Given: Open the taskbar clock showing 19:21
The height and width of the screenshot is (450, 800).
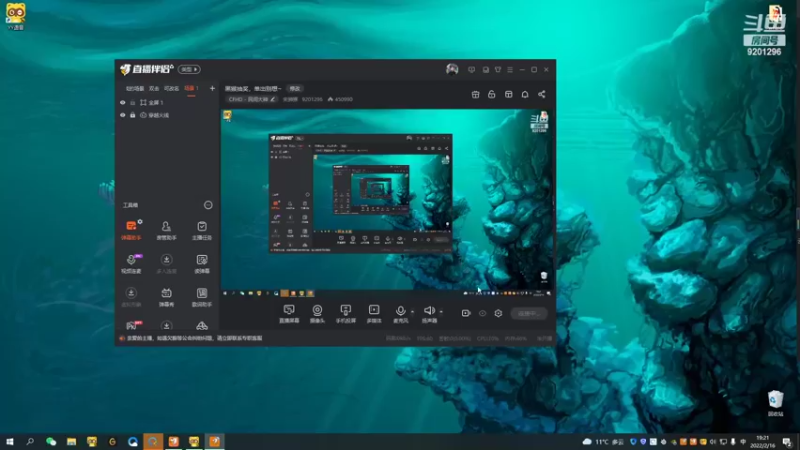Looking at the screenshot, I should pyautogui.click(x=762, y=442).
